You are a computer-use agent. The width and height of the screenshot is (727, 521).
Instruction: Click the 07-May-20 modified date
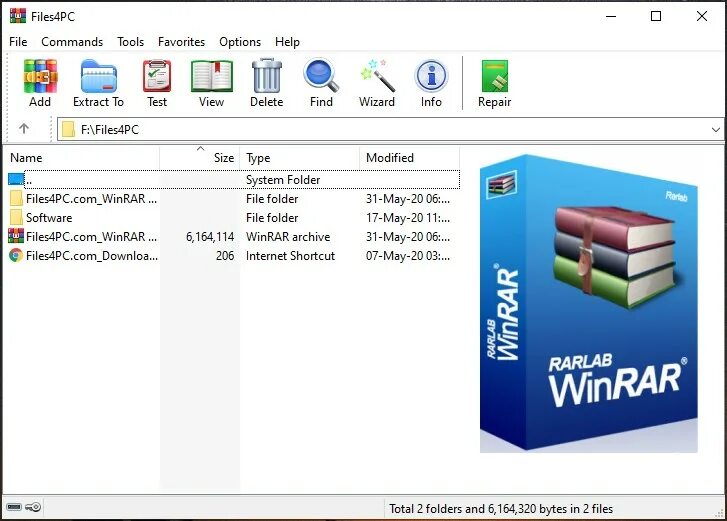click(x=408, y=256)
